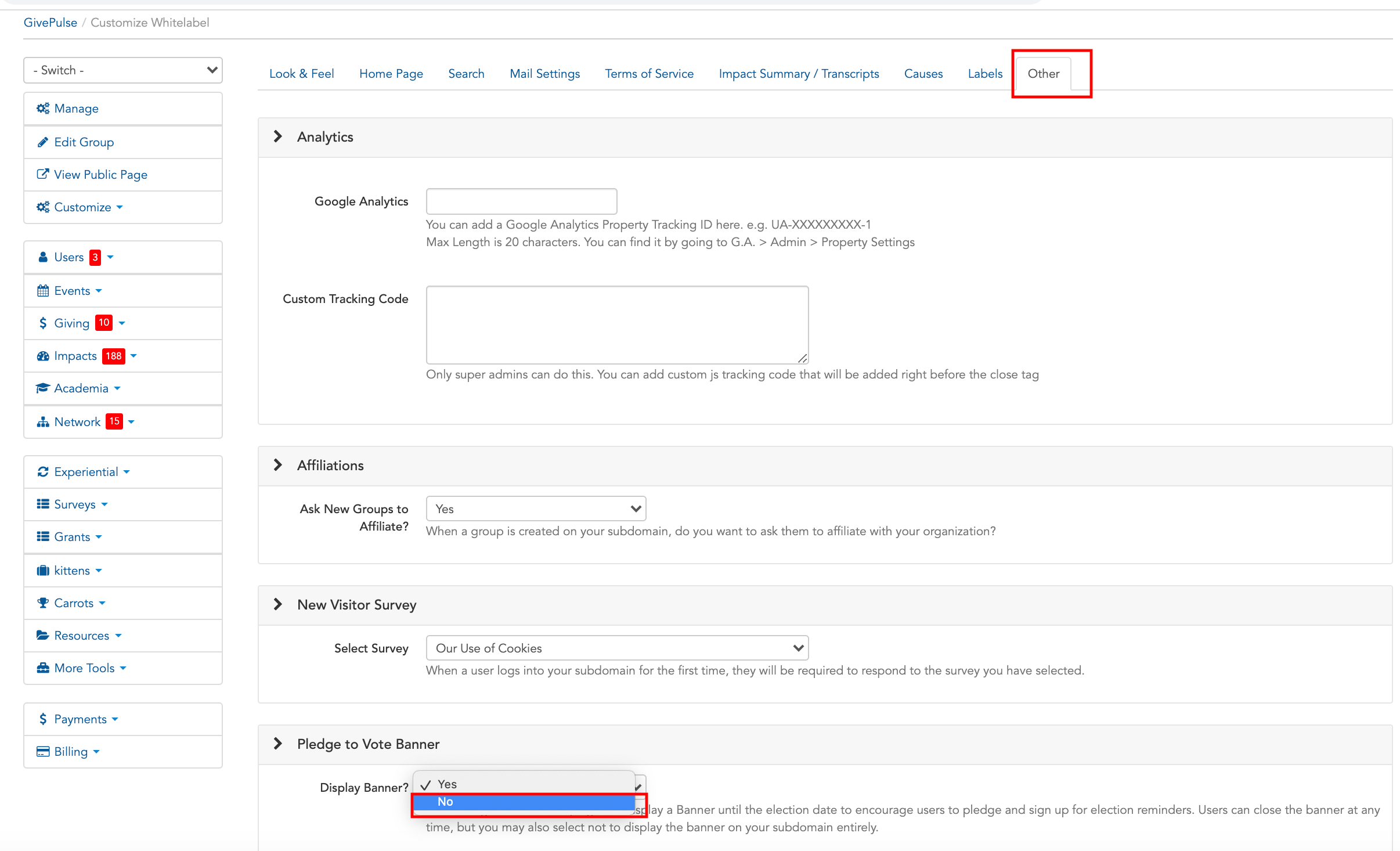This screenshot has height=851, width=1400.
Task: Click the Edit Group pencil icon
Action: pos(43,142)
